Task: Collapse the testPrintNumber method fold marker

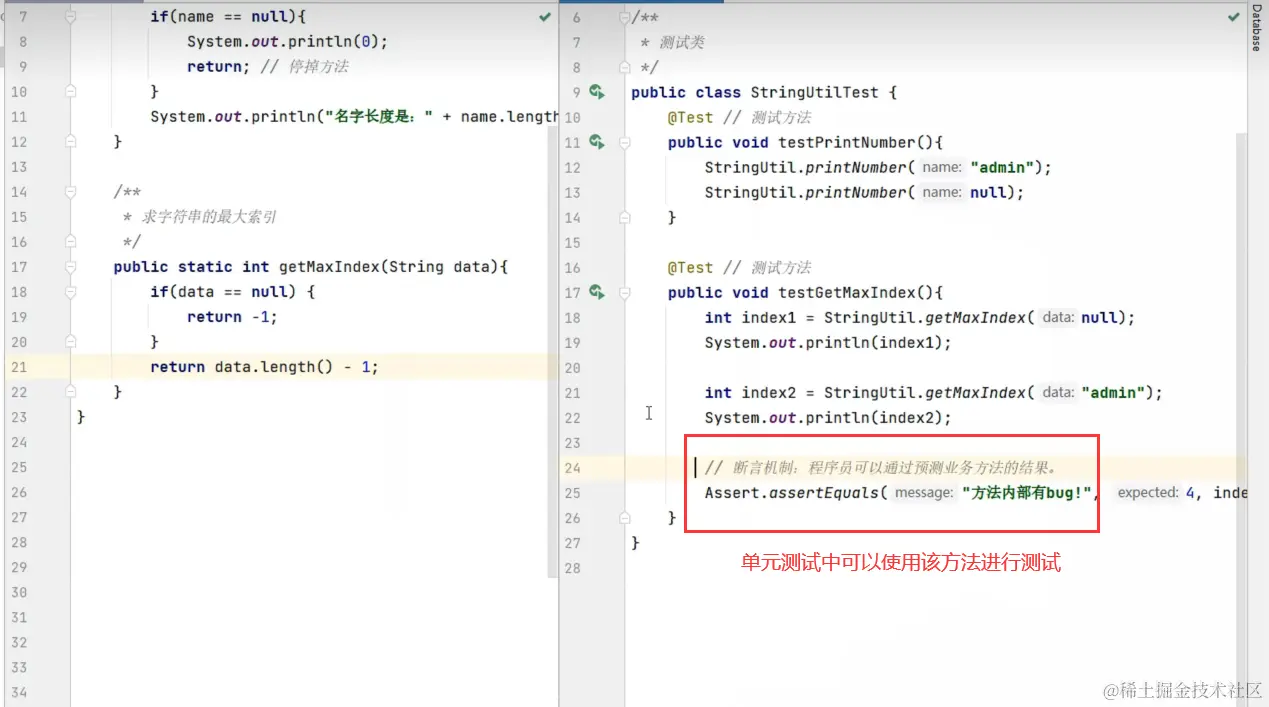Action: coord(625,142)
